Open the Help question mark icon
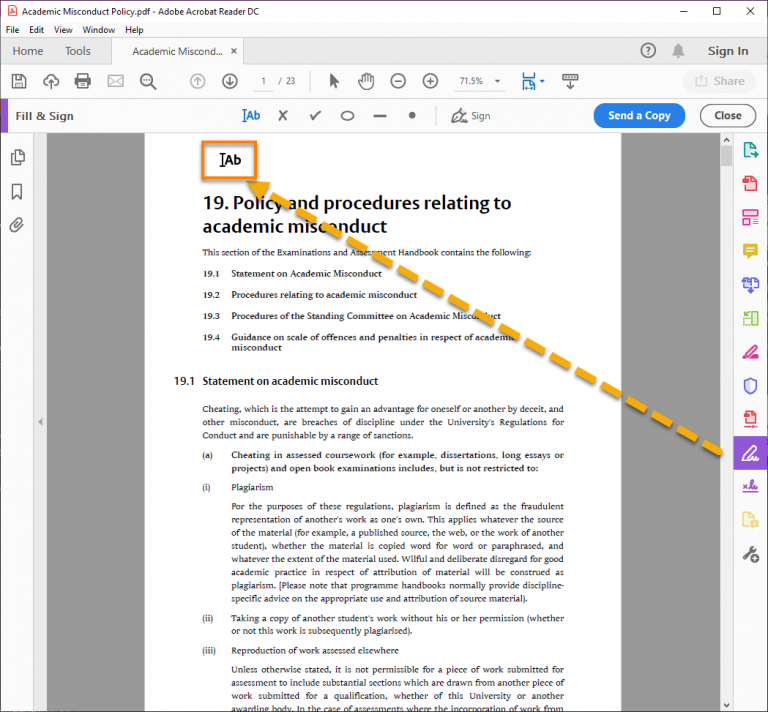Image resolution: width=768 pixels, height=712 pixels. click(x=648, y=50)
